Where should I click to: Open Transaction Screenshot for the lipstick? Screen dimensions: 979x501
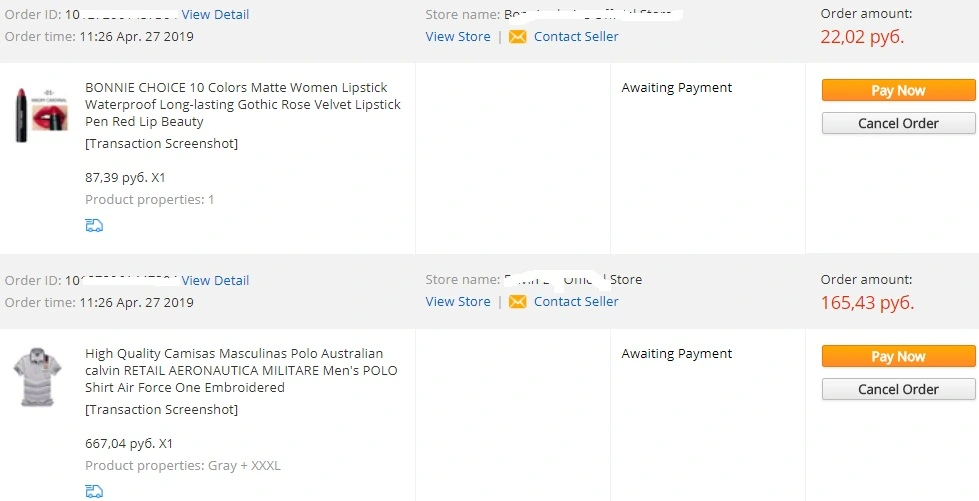coord(162,144)
